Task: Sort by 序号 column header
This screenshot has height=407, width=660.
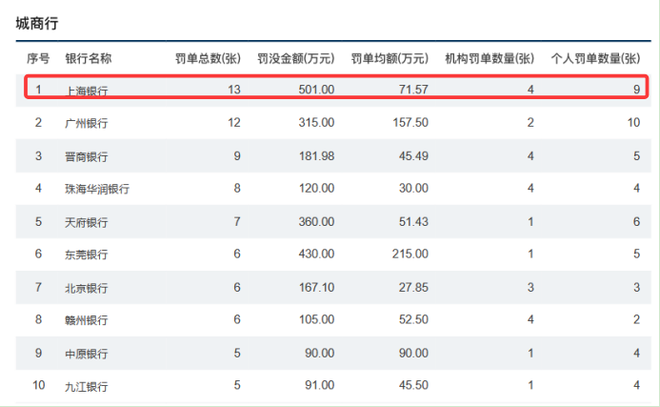Action: pos(38,59)
